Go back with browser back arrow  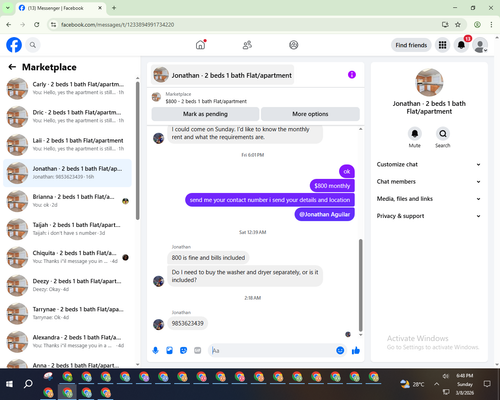pos(9,25)
